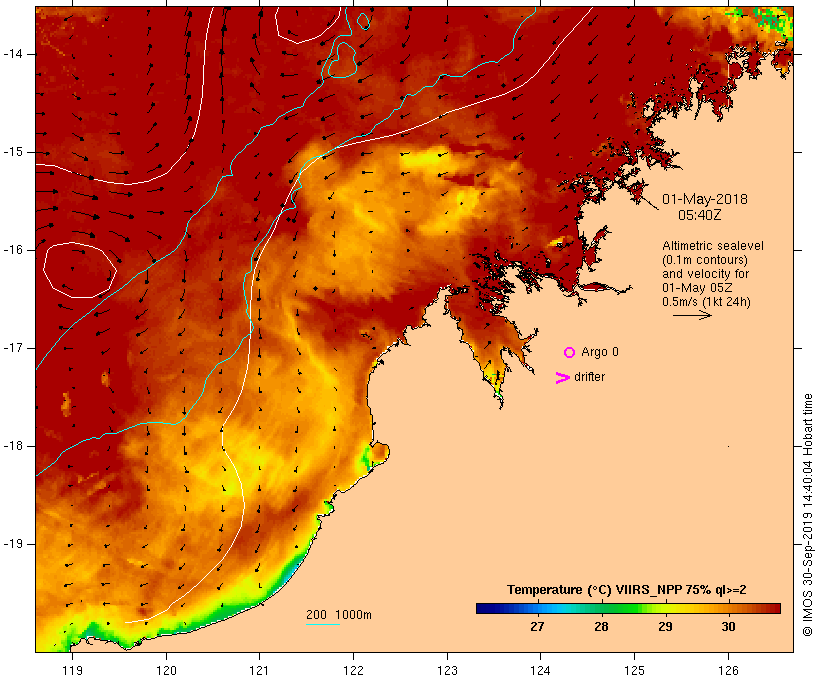Click longitude label 125
Screen dimensions: 820x680
(635, 670)
